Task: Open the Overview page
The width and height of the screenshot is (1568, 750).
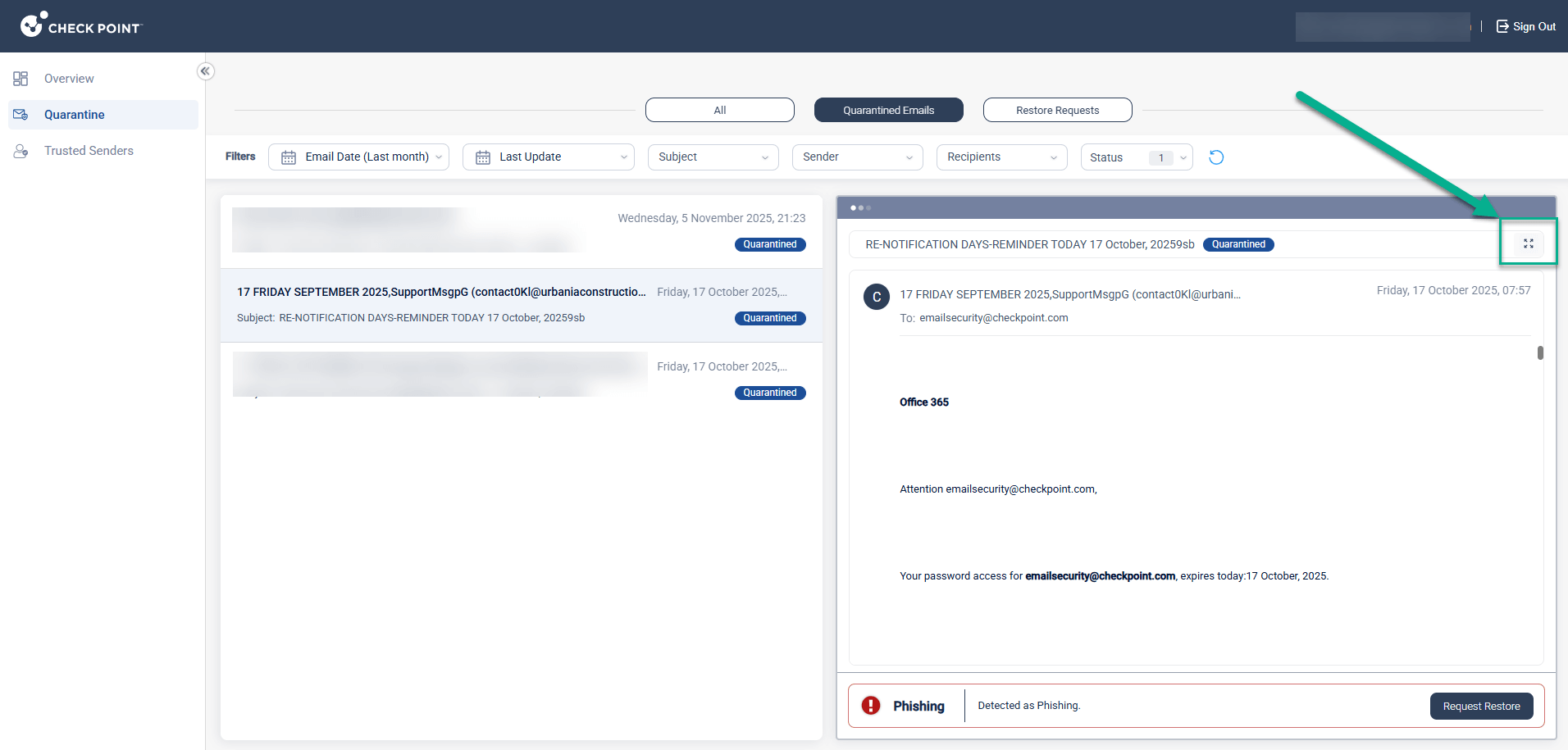Action: coord(69,79)
